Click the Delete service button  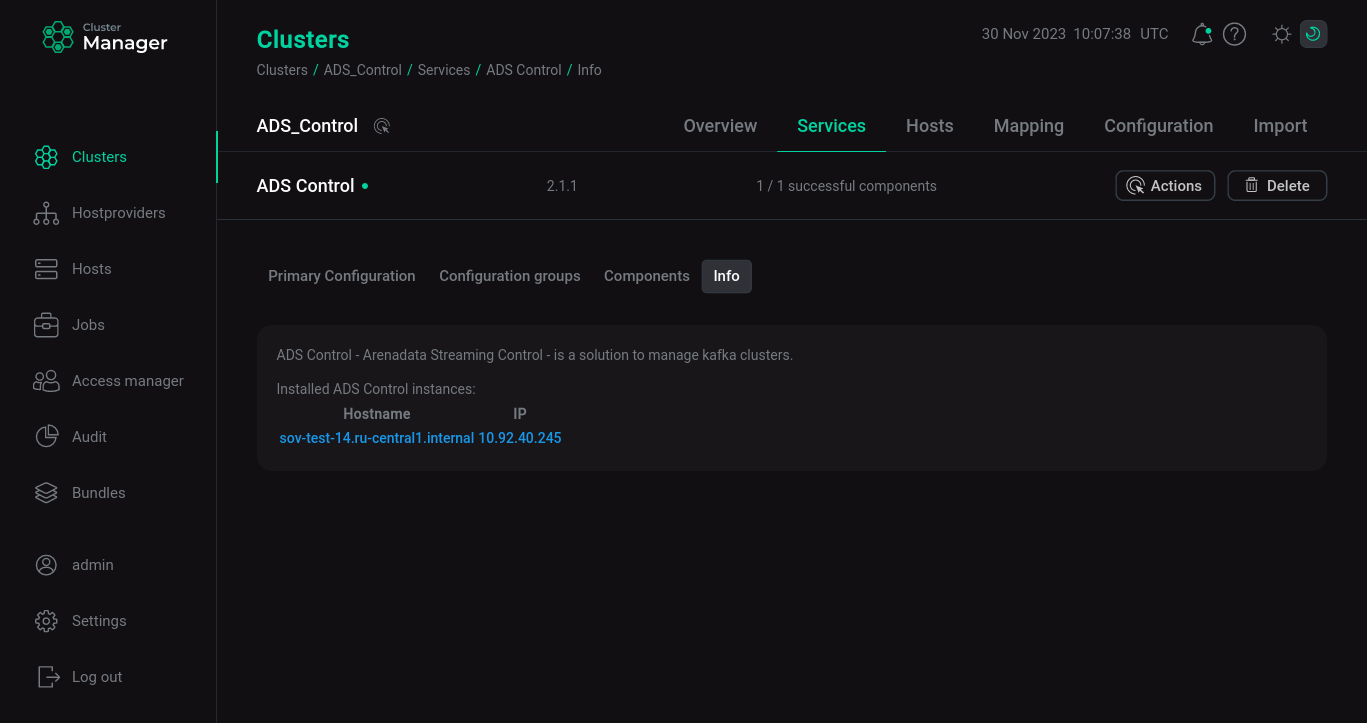coord(1277,186)
